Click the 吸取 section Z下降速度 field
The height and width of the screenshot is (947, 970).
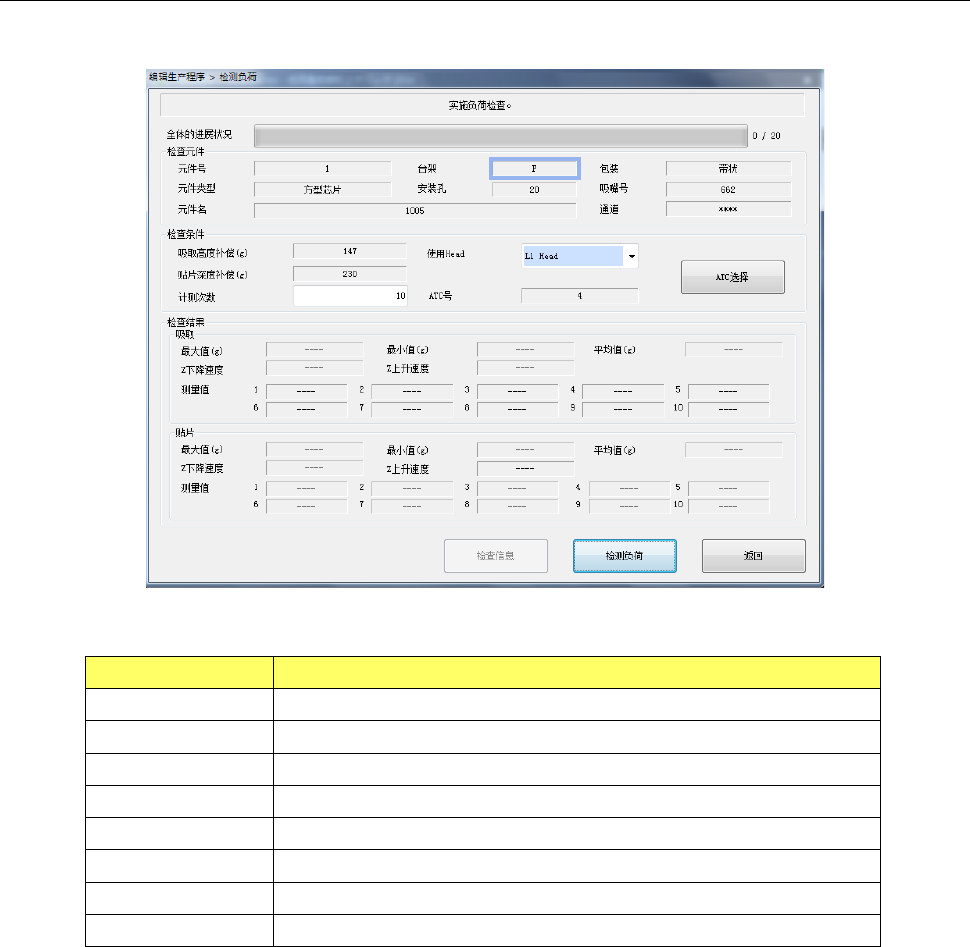[x=314, y=368]
